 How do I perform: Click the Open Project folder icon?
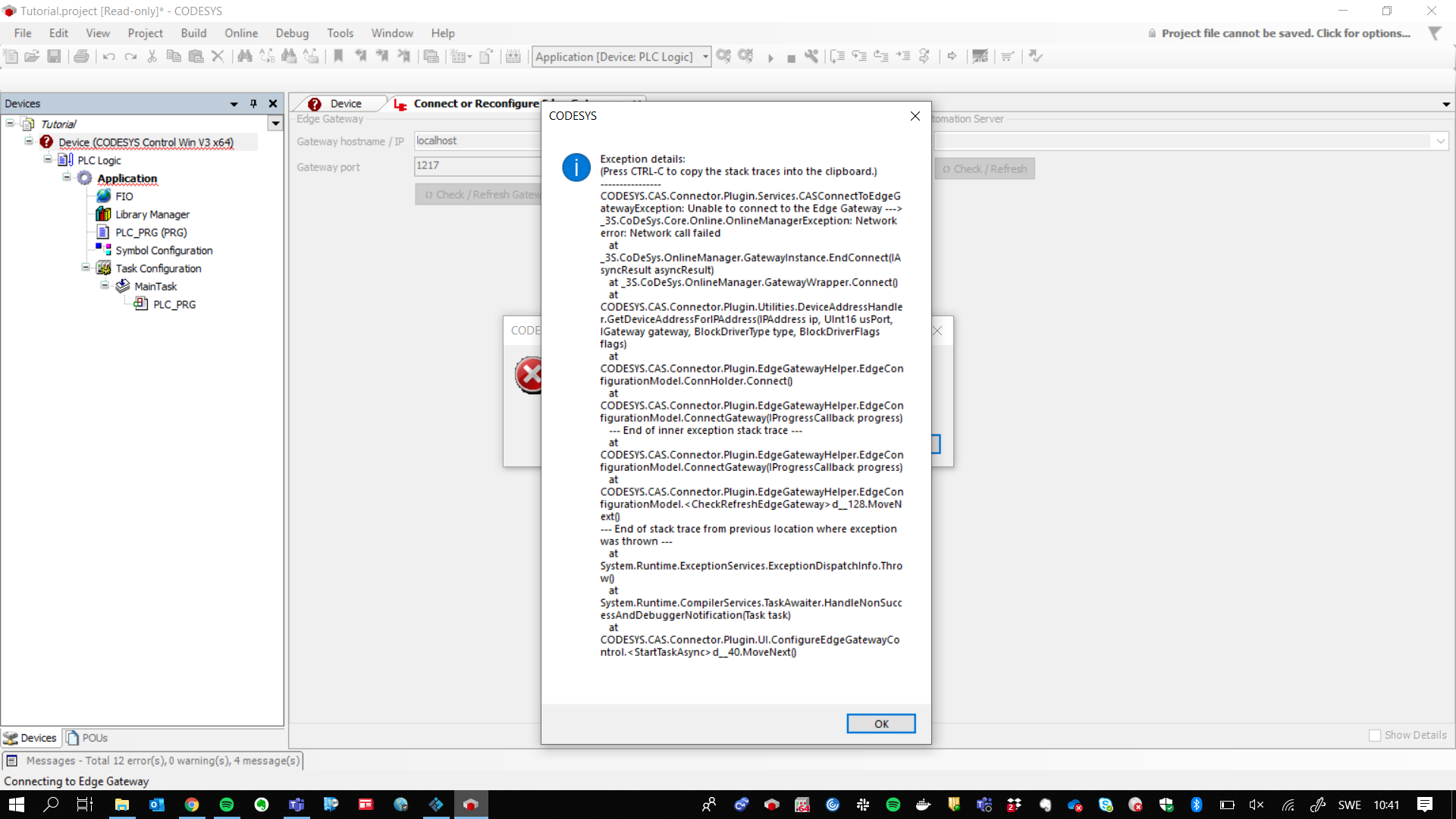(32, 56)
